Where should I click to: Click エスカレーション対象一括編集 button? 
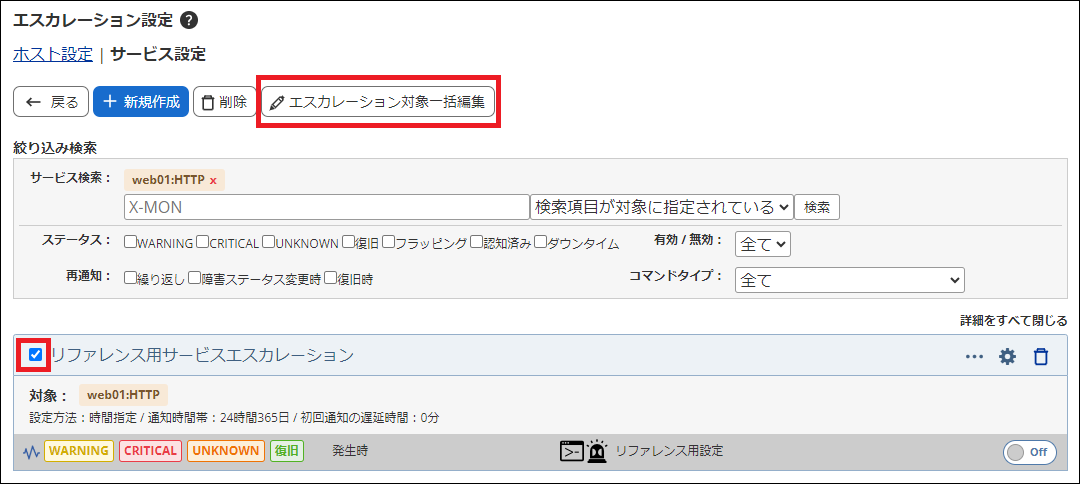379,102
